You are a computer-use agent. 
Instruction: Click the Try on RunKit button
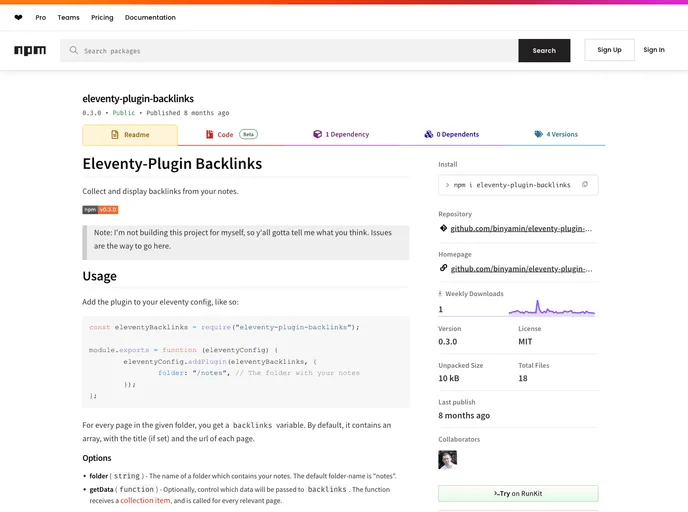pyautogui.click(x=518, y=494)
